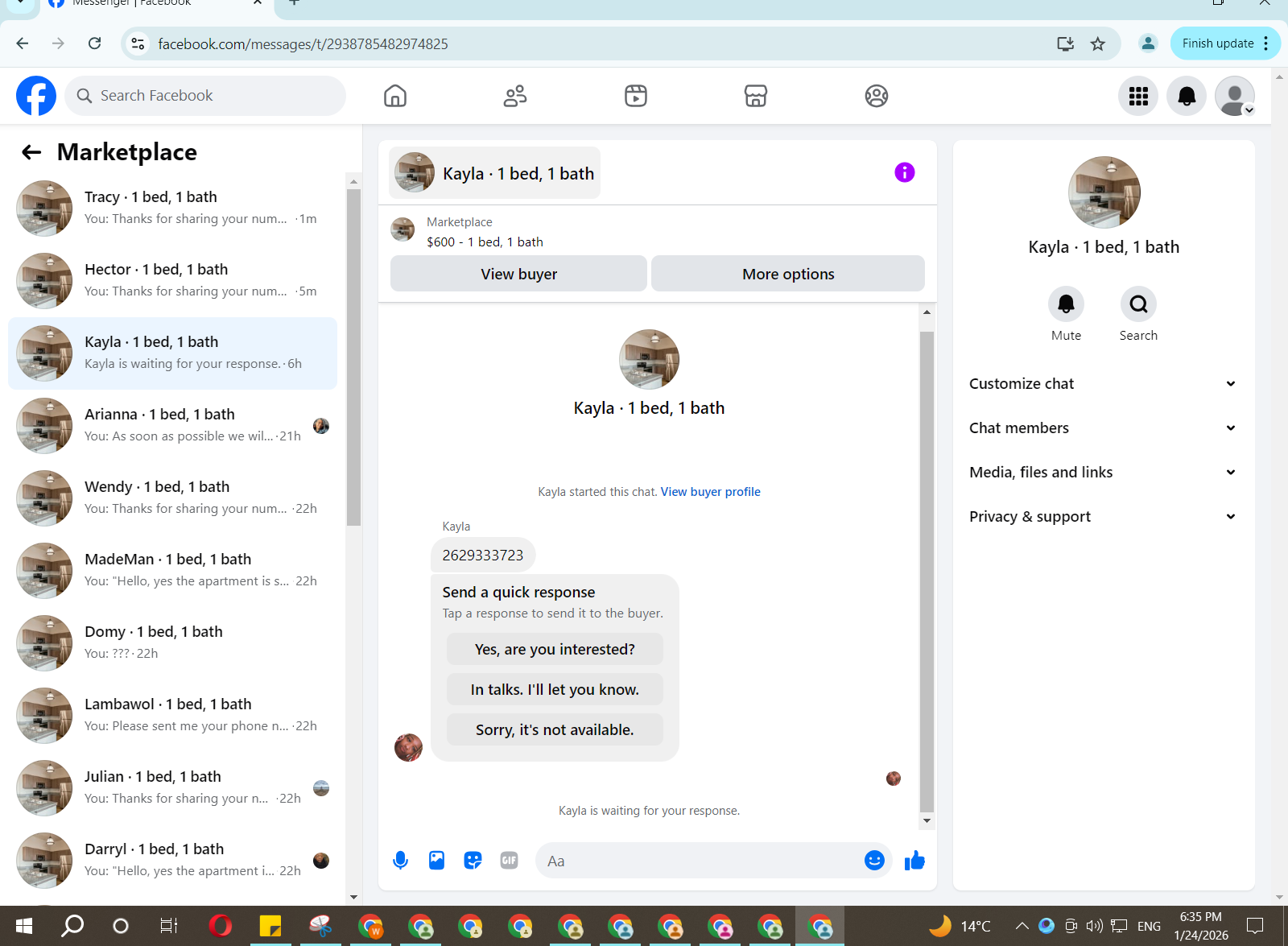Image resolution: width=1288 pixels, height=946 pixels.
Task: Open the Windows notification center
Action: click(1255, 926)
